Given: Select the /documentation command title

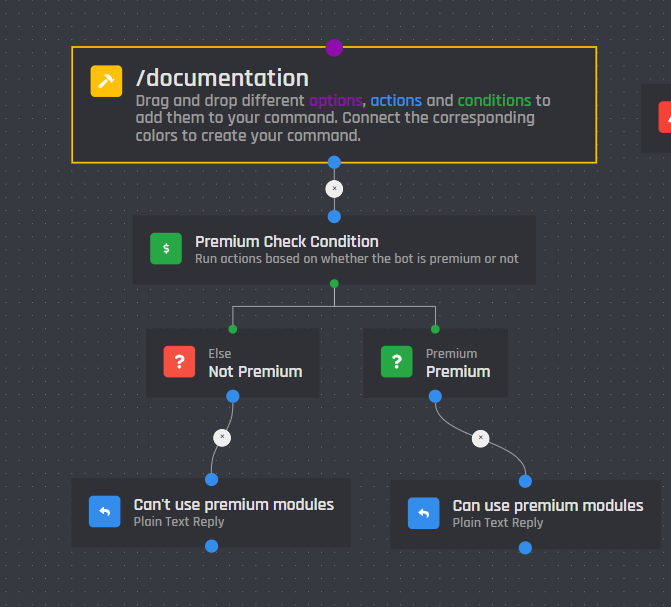Looking at the screenshot, I should point(222,78).
